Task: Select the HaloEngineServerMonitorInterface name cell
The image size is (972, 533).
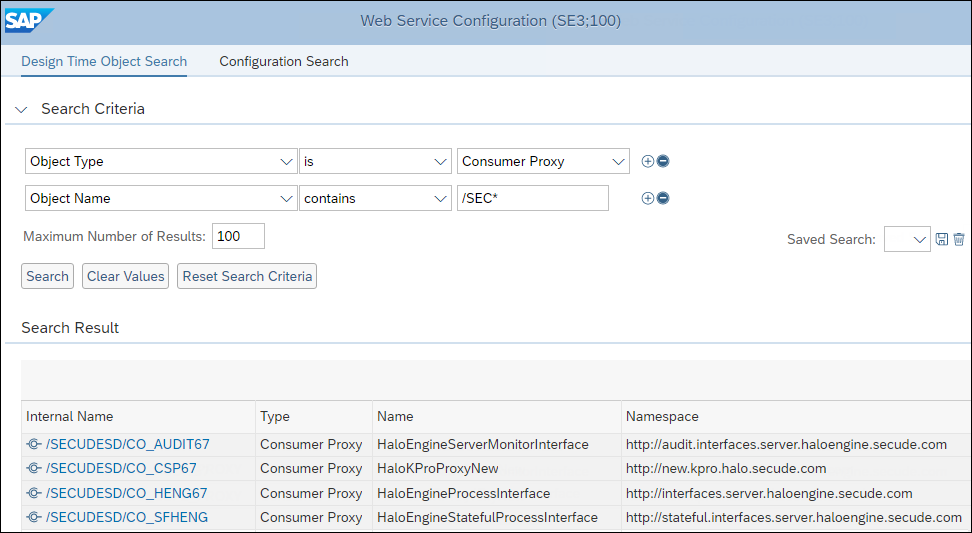Action: coord(497,444)
